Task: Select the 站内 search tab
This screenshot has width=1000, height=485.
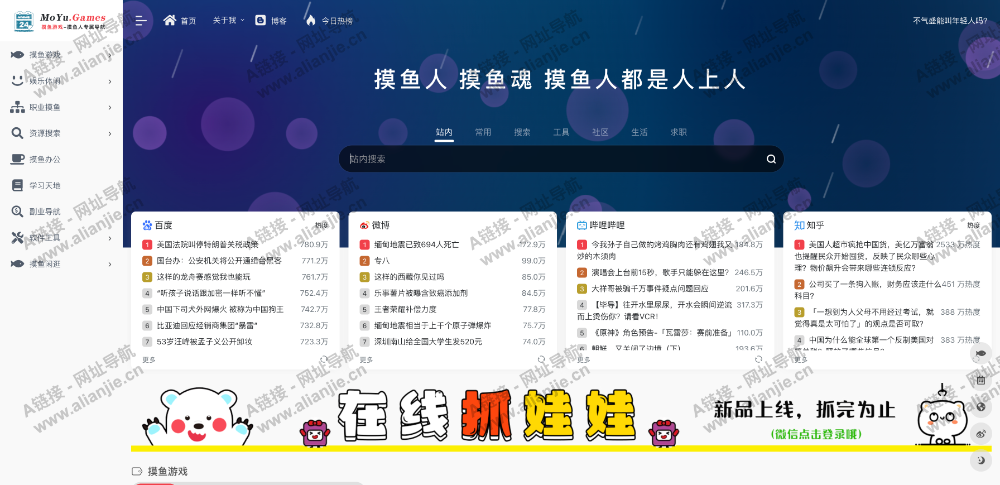Action: (x=445, y=132)
